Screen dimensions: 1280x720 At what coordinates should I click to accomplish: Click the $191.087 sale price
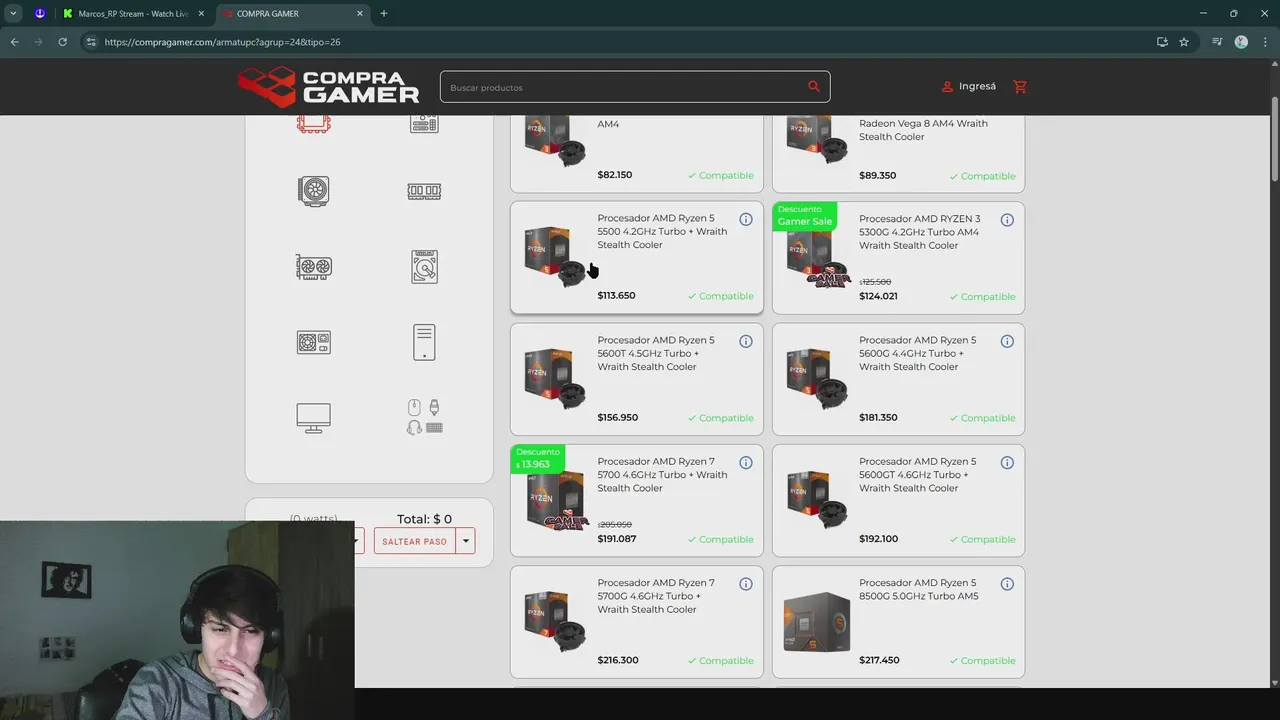click(617, 539)
